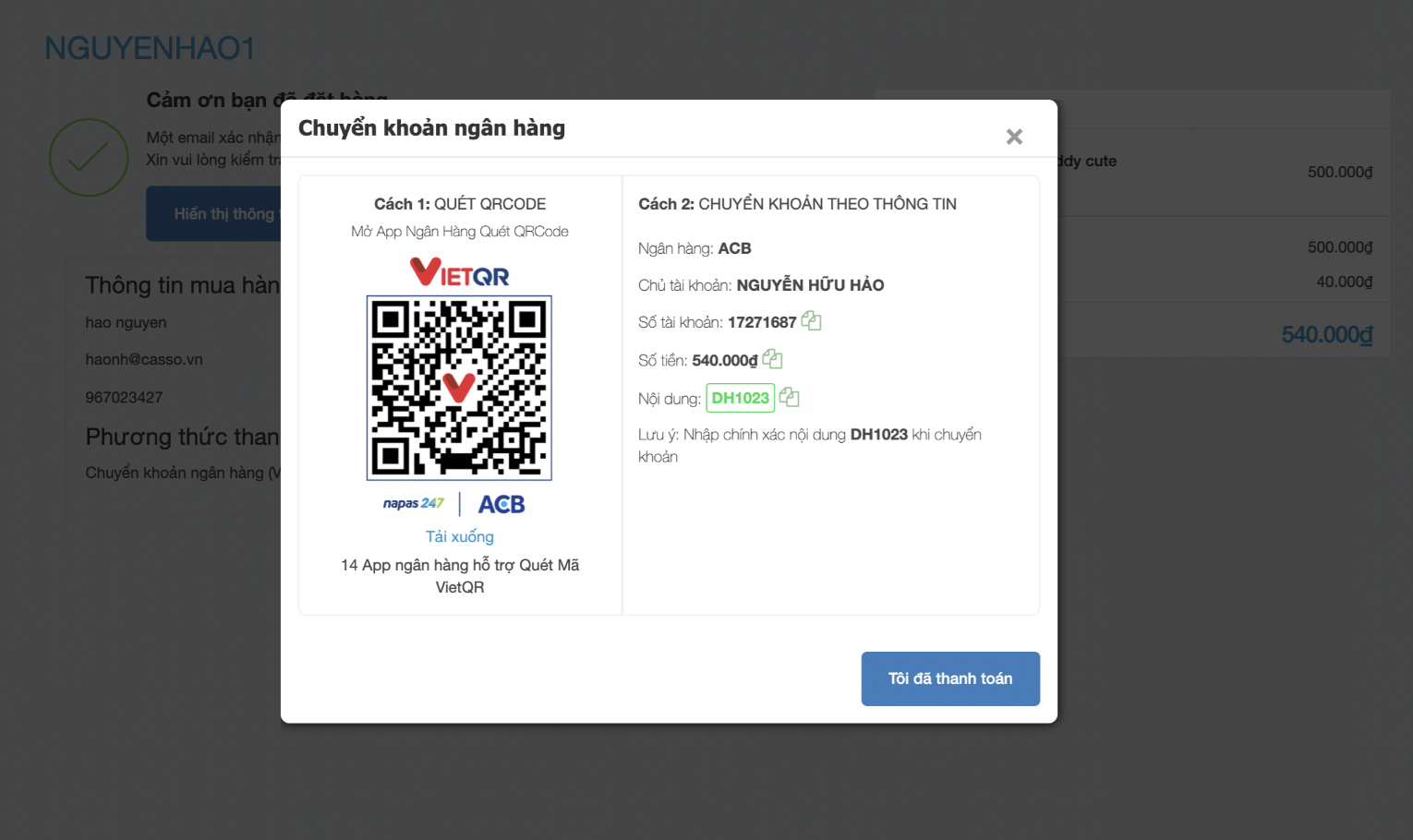Click the Cách 2 transfer info heading
This screenshot has height=840, width=1413.
pyautogui.click(x=797, y=204)
